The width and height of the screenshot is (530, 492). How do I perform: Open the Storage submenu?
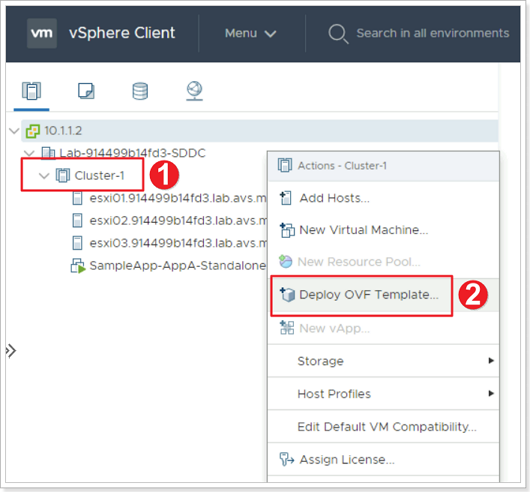pyautogui.click(x=383, y=361)
